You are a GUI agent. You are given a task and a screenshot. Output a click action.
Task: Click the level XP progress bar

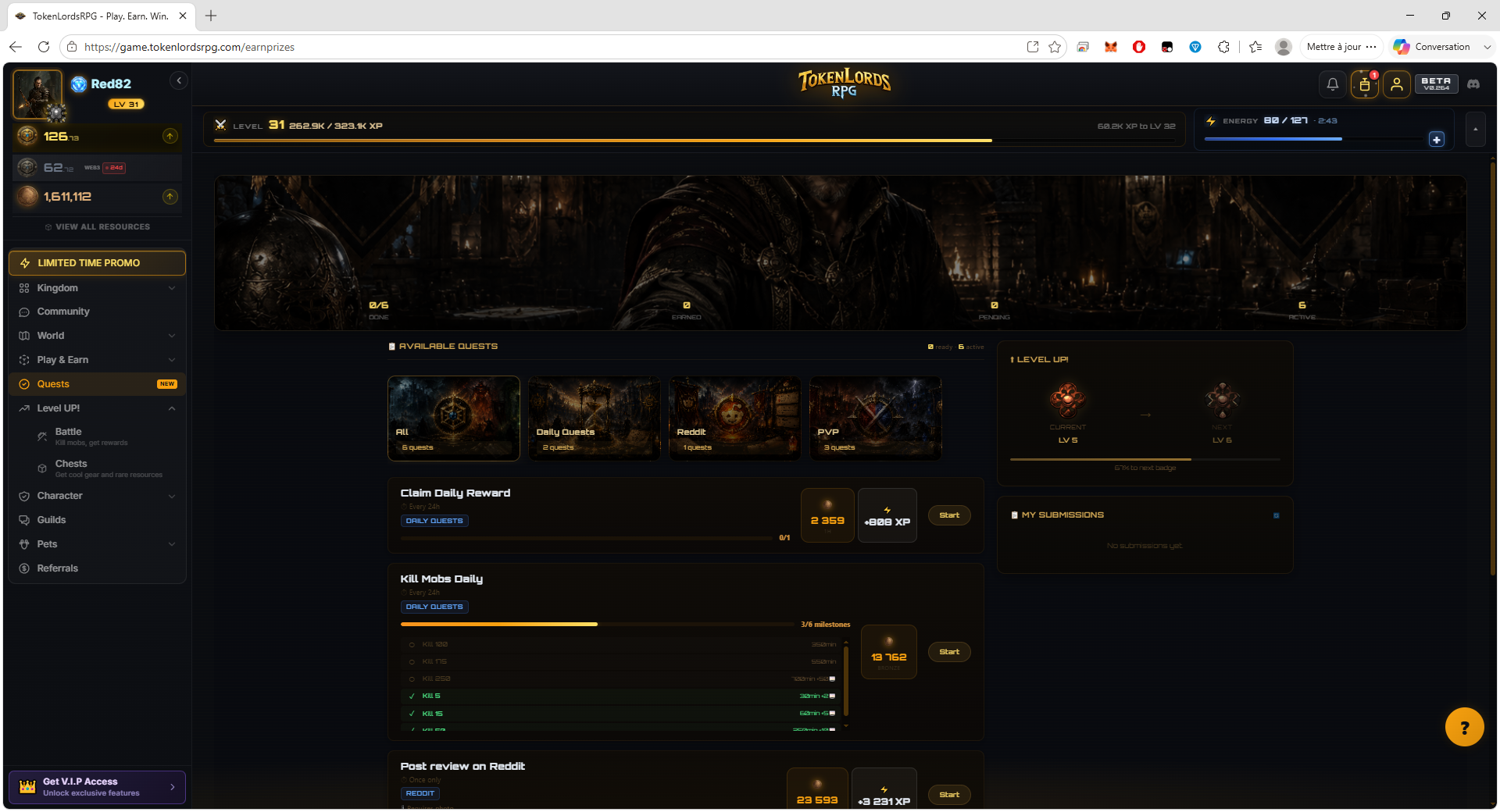click(x=695, y=141)
